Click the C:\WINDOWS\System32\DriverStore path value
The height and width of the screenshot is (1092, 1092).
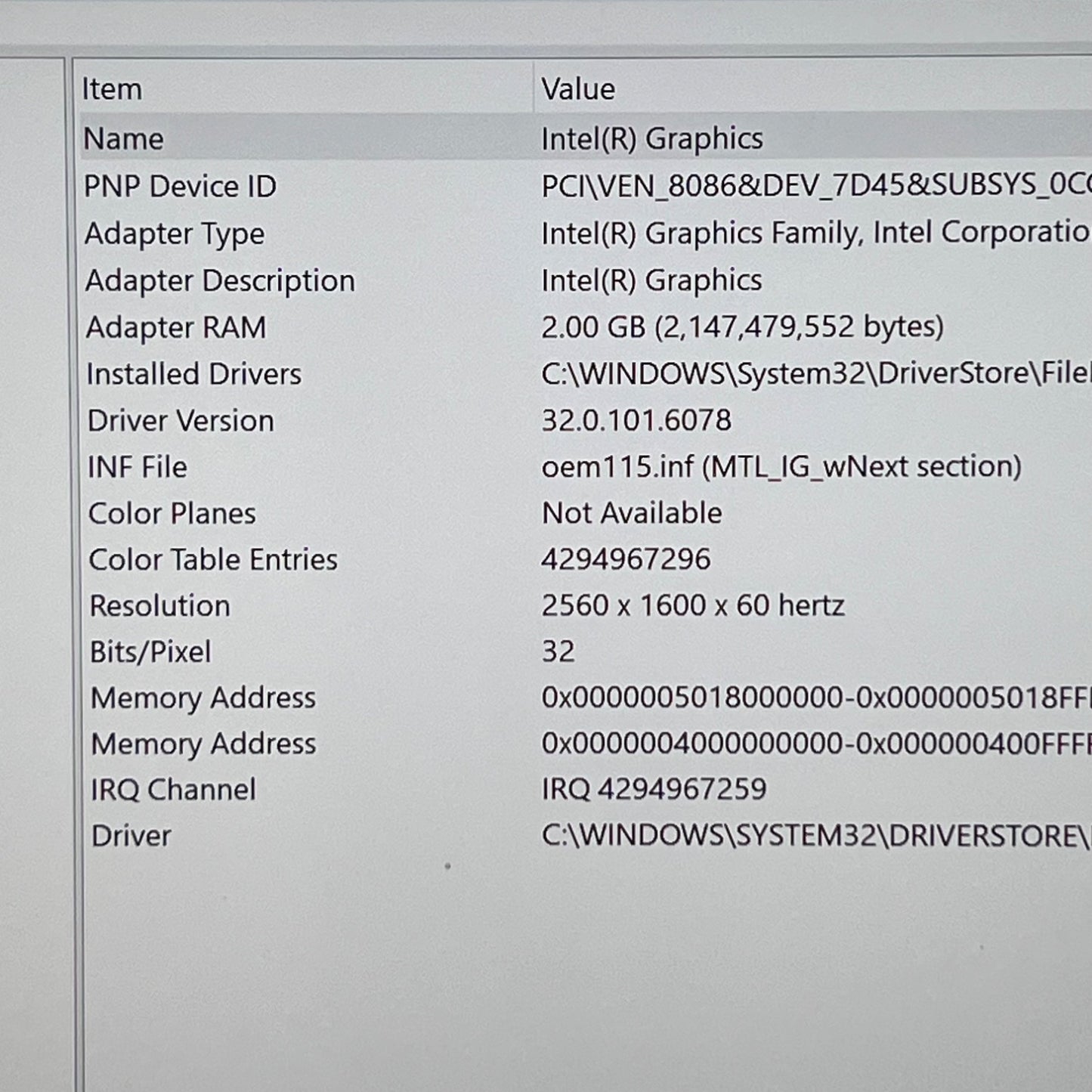click(x=816, y=373)
